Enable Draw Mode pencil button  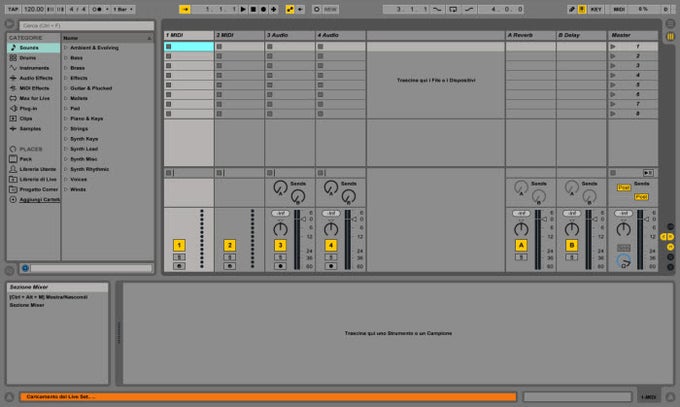point(572,9)
